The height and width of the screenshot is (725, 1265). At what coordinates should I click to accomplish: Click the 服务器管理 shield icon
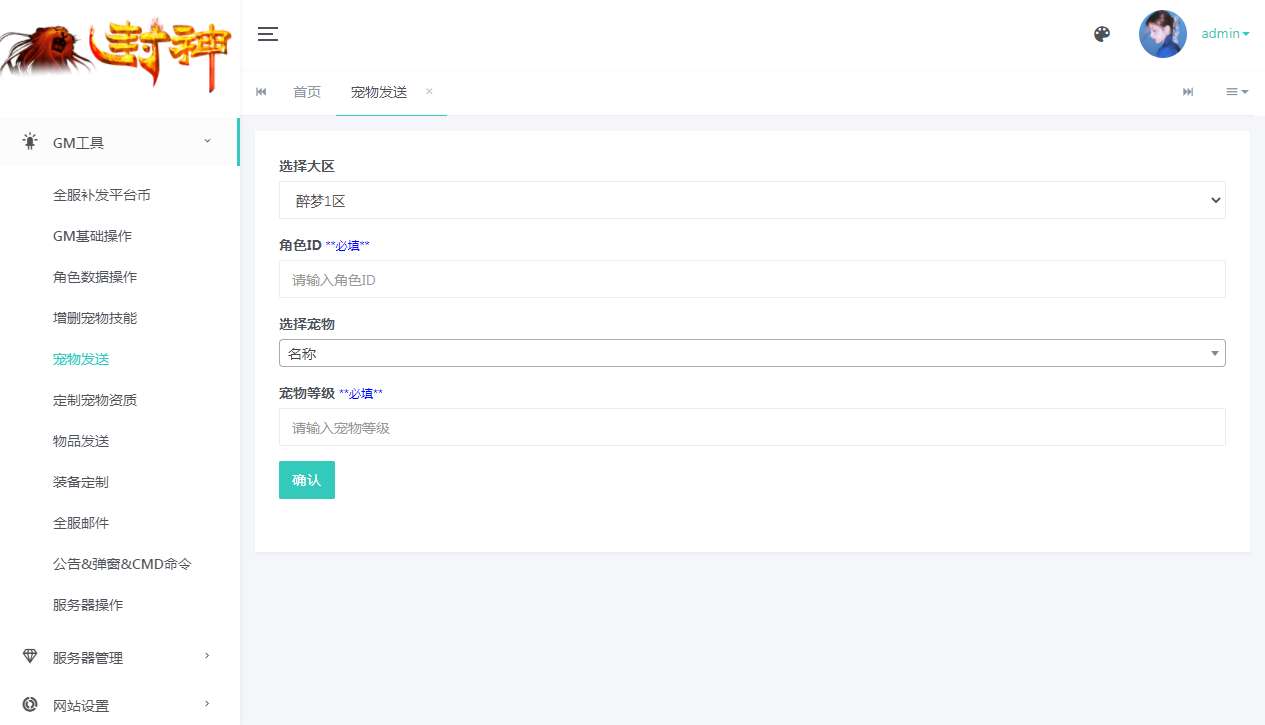(x=29, y=657)
